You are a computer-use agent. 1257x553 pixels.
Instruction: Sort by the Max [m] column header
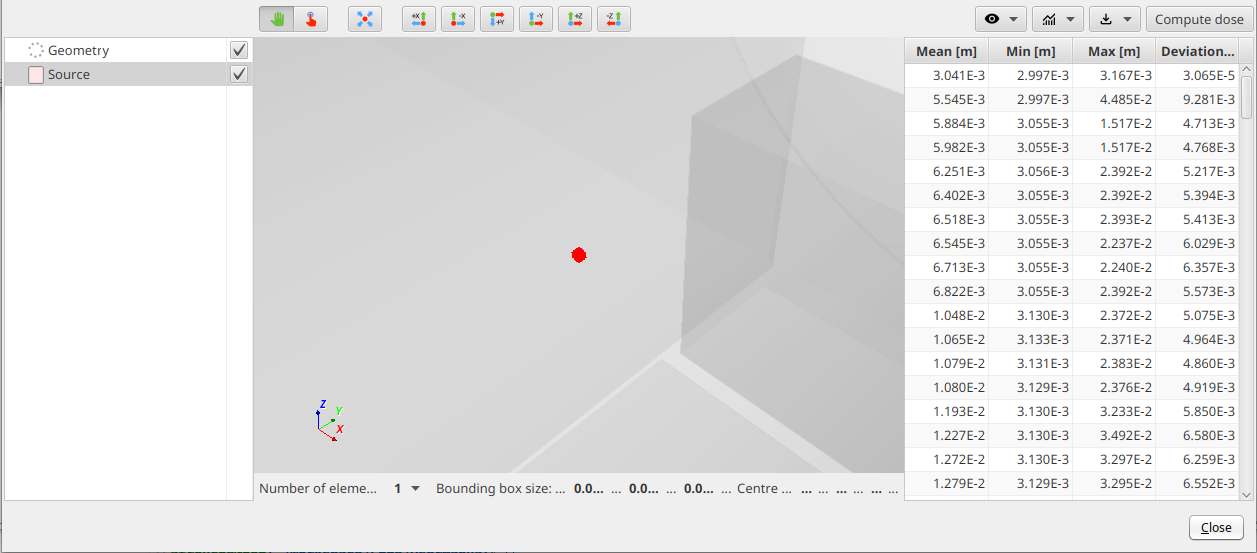pos(1113,51)
